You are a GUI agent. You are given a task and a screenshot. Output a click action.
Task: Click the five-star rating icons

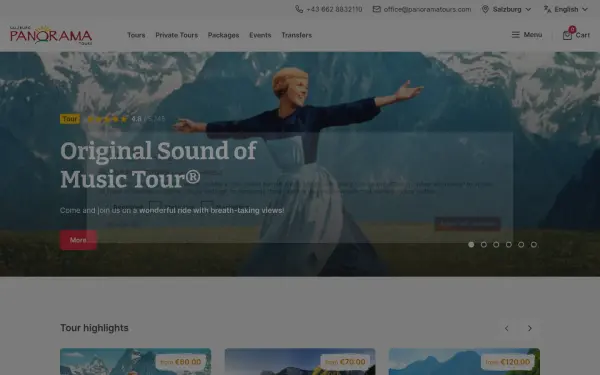tap(107, 119)
